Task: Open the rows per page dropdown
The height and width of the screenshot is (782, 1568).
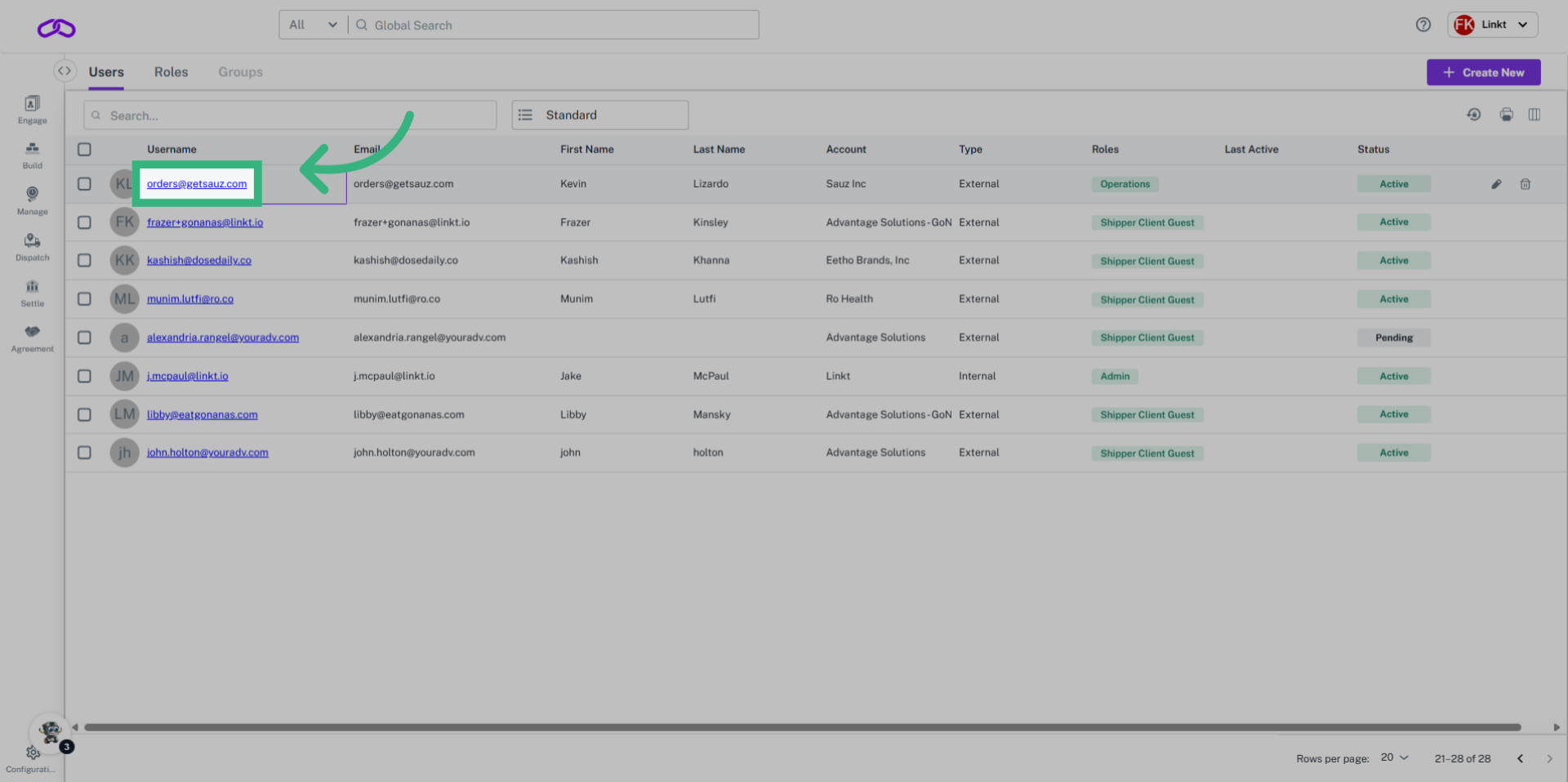Action: [1394, 758]
